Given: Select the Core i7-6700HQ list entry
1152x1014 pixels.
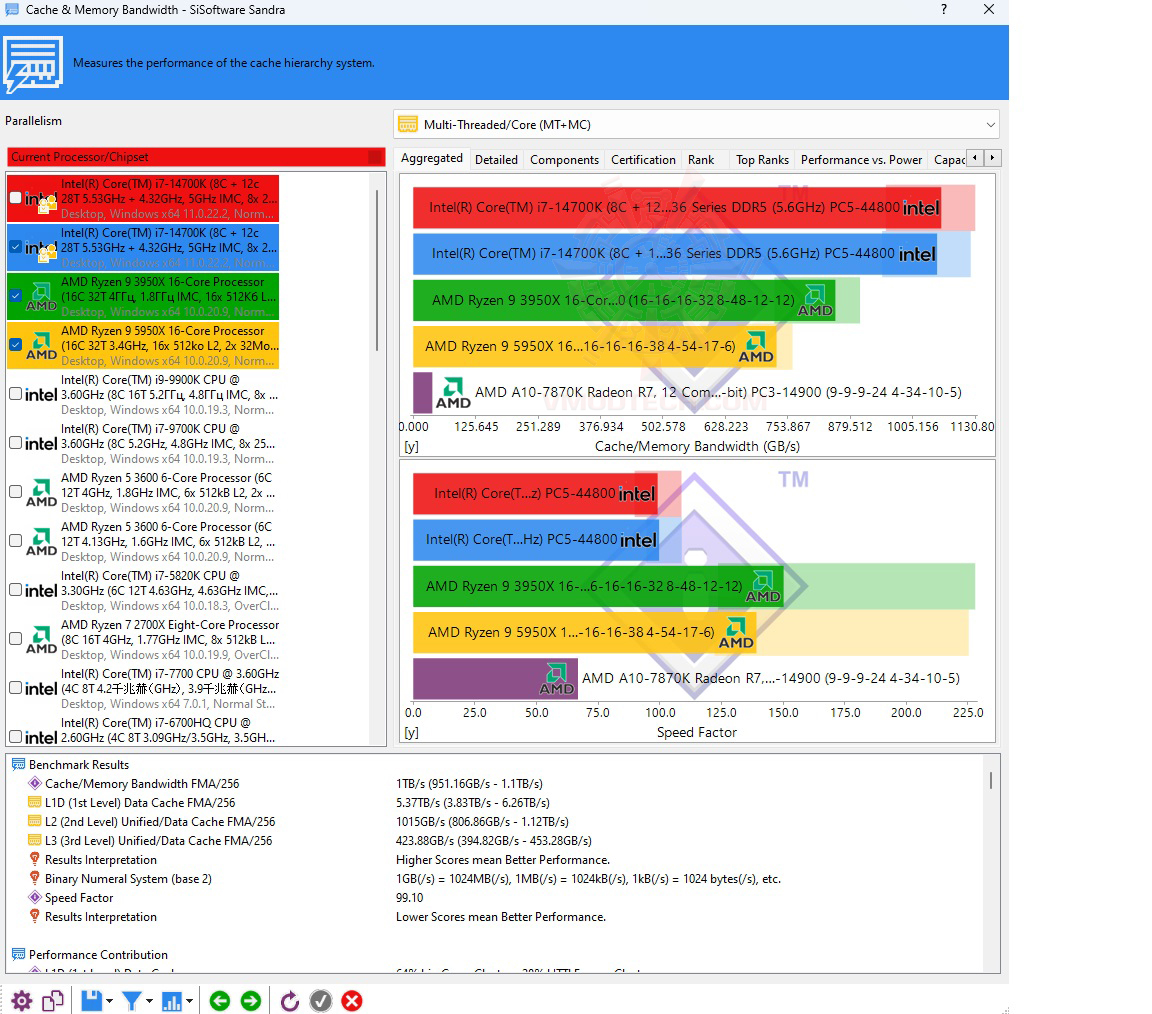Looking at the screenshot, I should click(x=143, y=732).
